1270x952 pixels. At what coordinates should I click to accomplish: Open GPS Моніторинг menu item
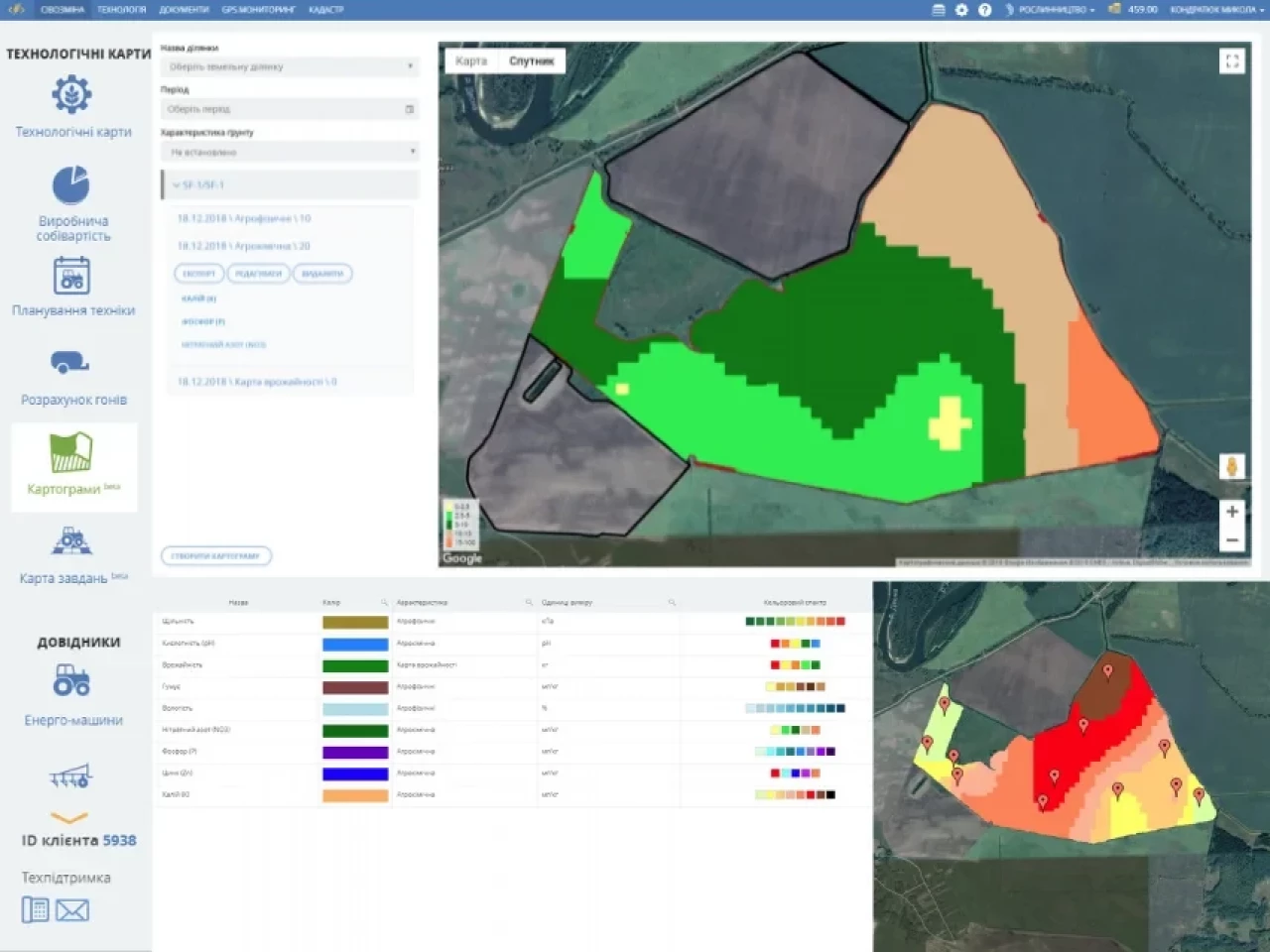click(258, 10)
